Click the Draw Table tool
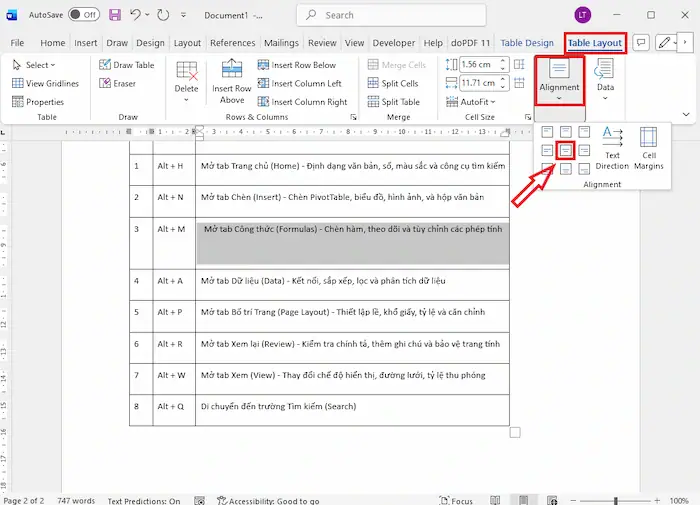 [x=127, y=65]
